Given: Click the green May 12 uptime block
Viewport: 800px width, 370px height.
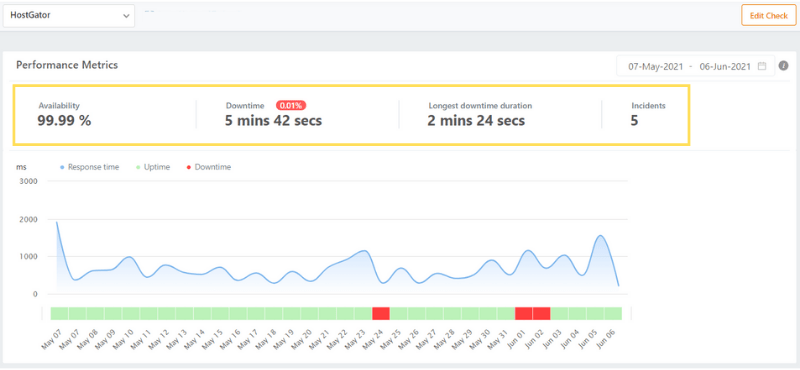Looking at the screenshot, I should point(167,313).
